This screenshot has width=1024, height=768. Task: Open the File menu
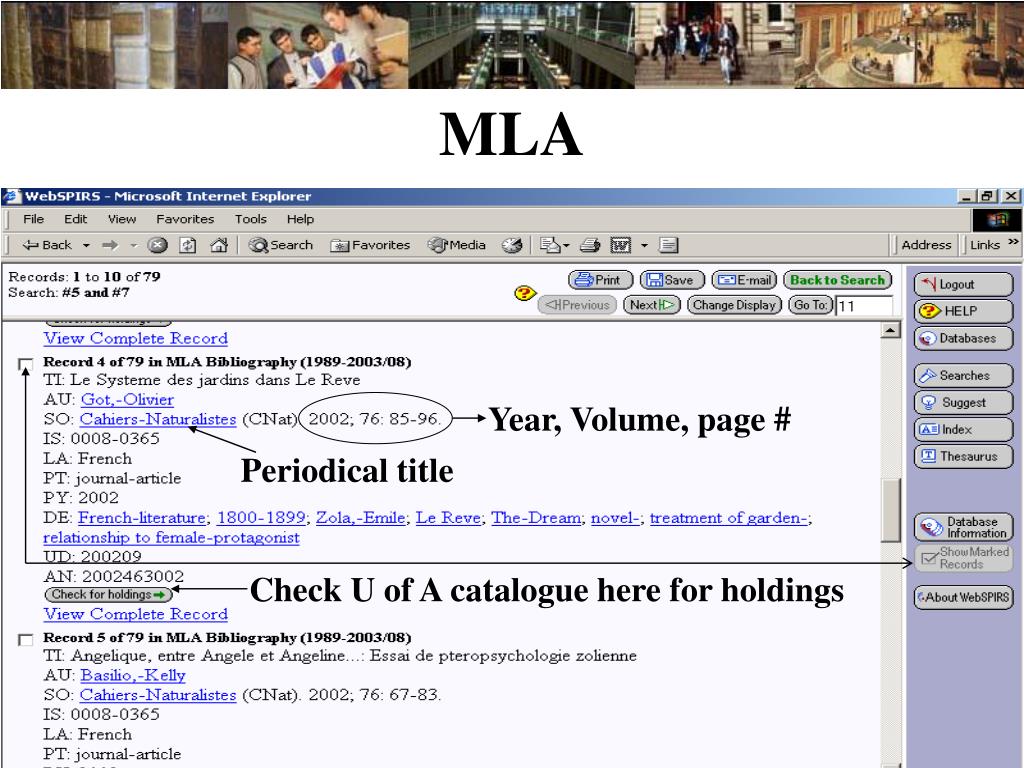pos(33,219)
